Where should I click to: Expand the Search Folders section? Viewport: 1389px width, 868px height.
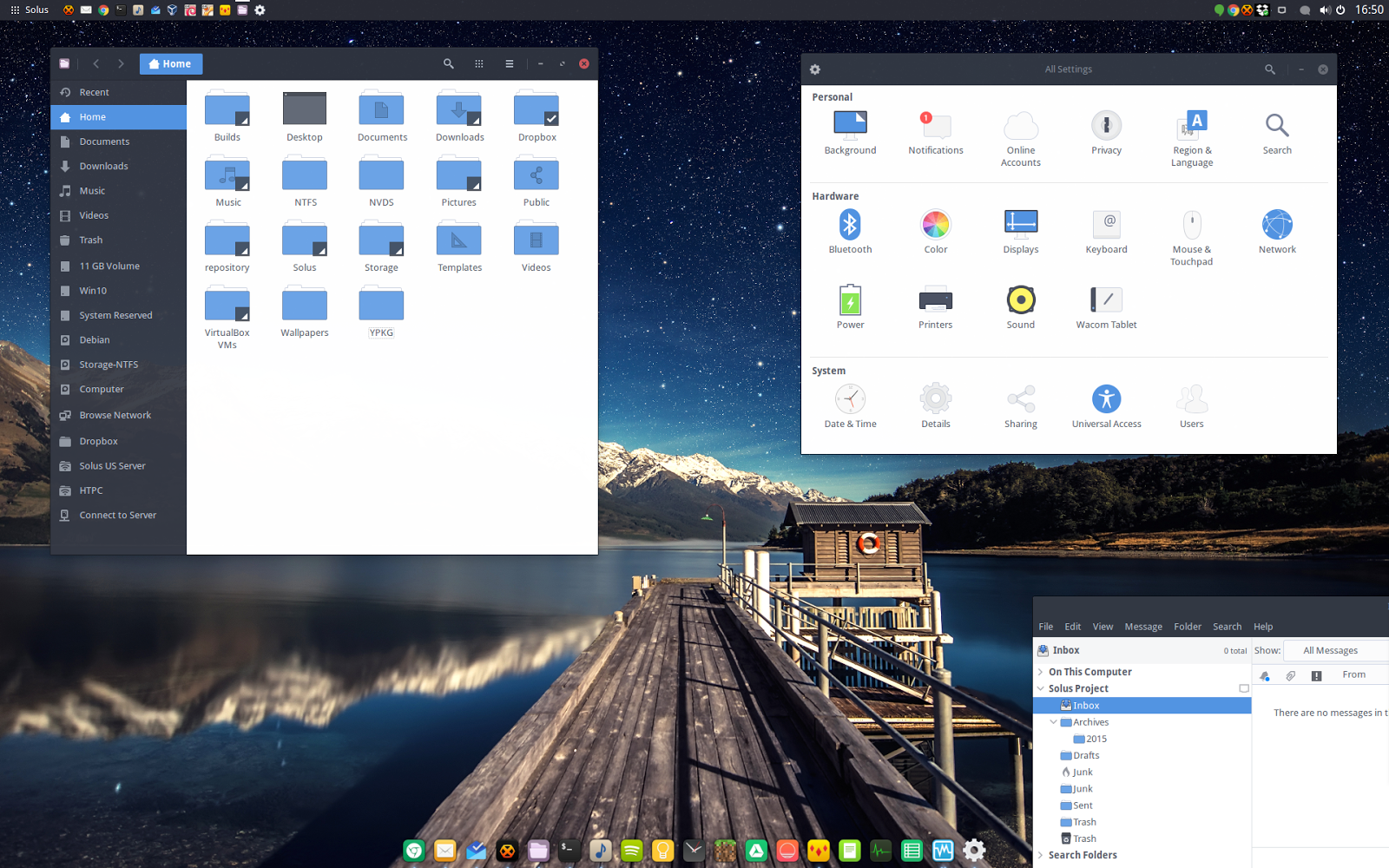point(1040,854)
